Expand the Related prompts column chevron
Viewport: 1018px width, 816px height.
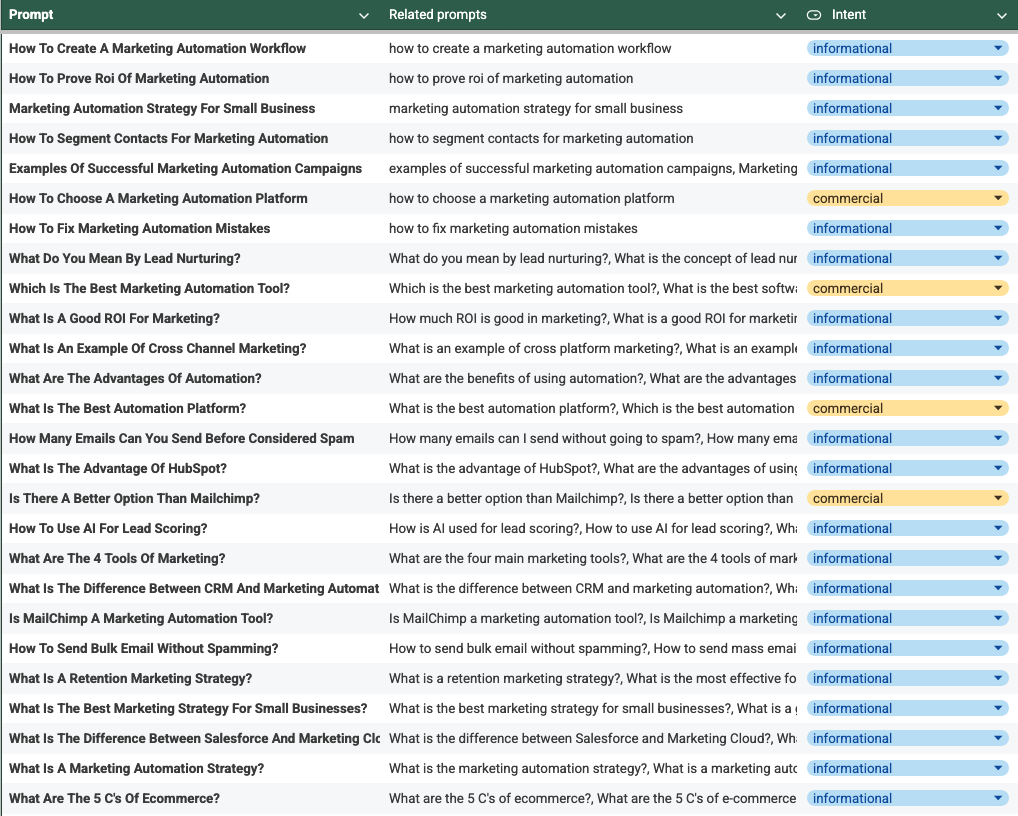[782, 16]
